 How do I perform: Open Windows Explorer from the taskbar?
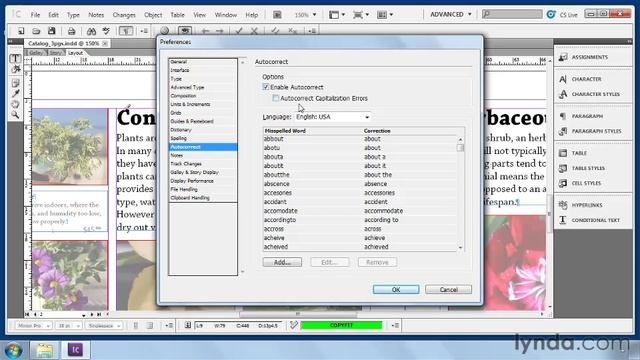click(44, 350)
